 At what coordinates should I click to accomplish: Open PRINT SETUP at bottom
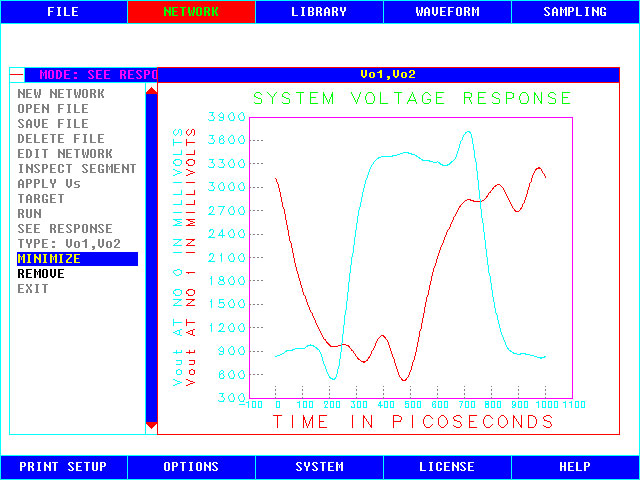tap(63, 467)
